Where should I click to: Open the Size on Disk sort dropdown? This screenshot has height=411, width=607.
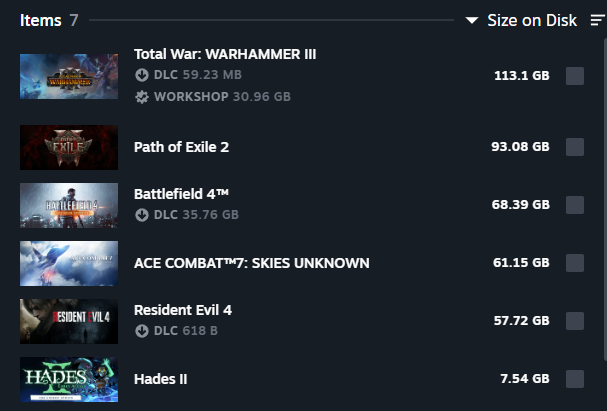pos(531,21)
